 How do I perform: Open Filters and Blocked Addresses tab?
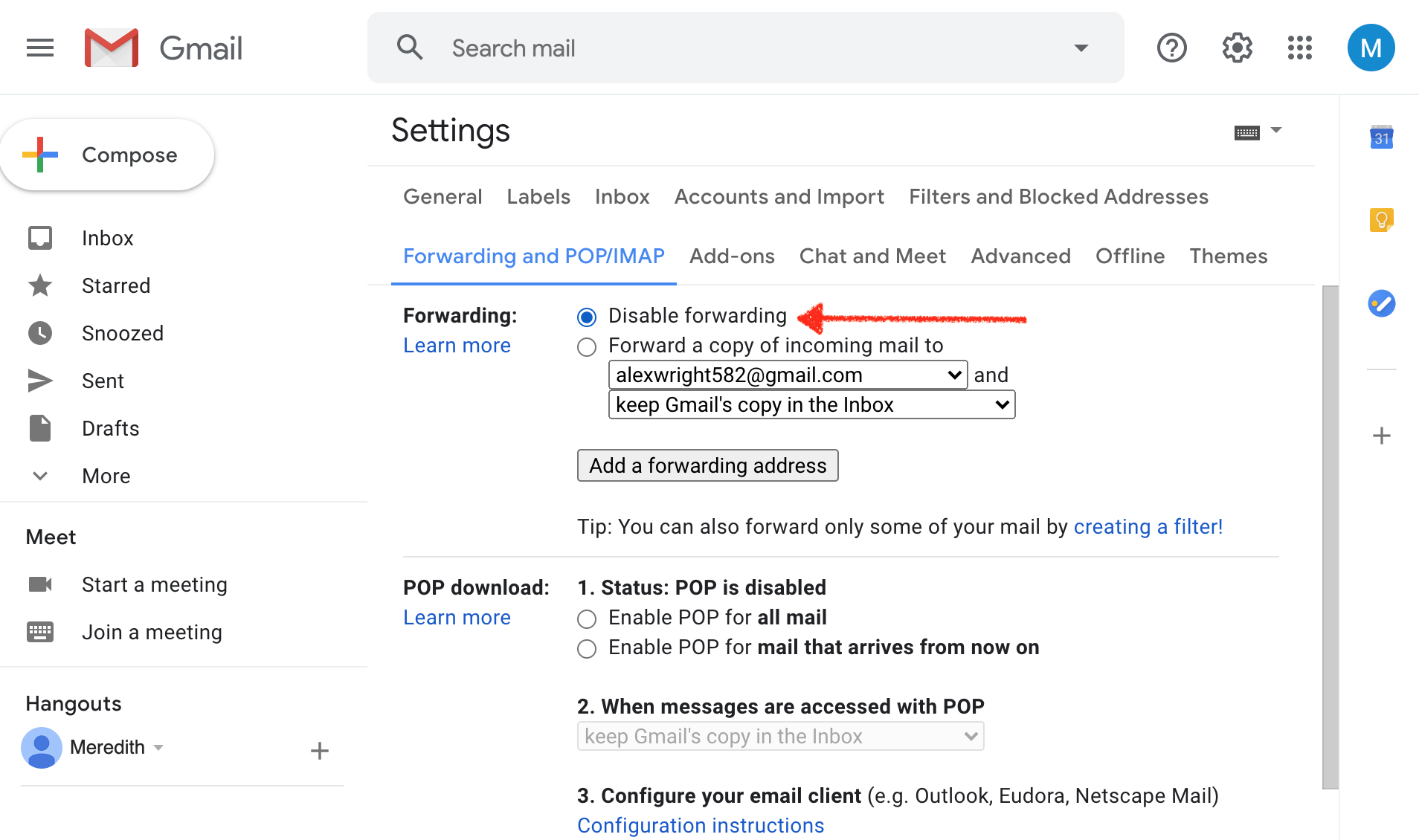(x=1058, y=196)
